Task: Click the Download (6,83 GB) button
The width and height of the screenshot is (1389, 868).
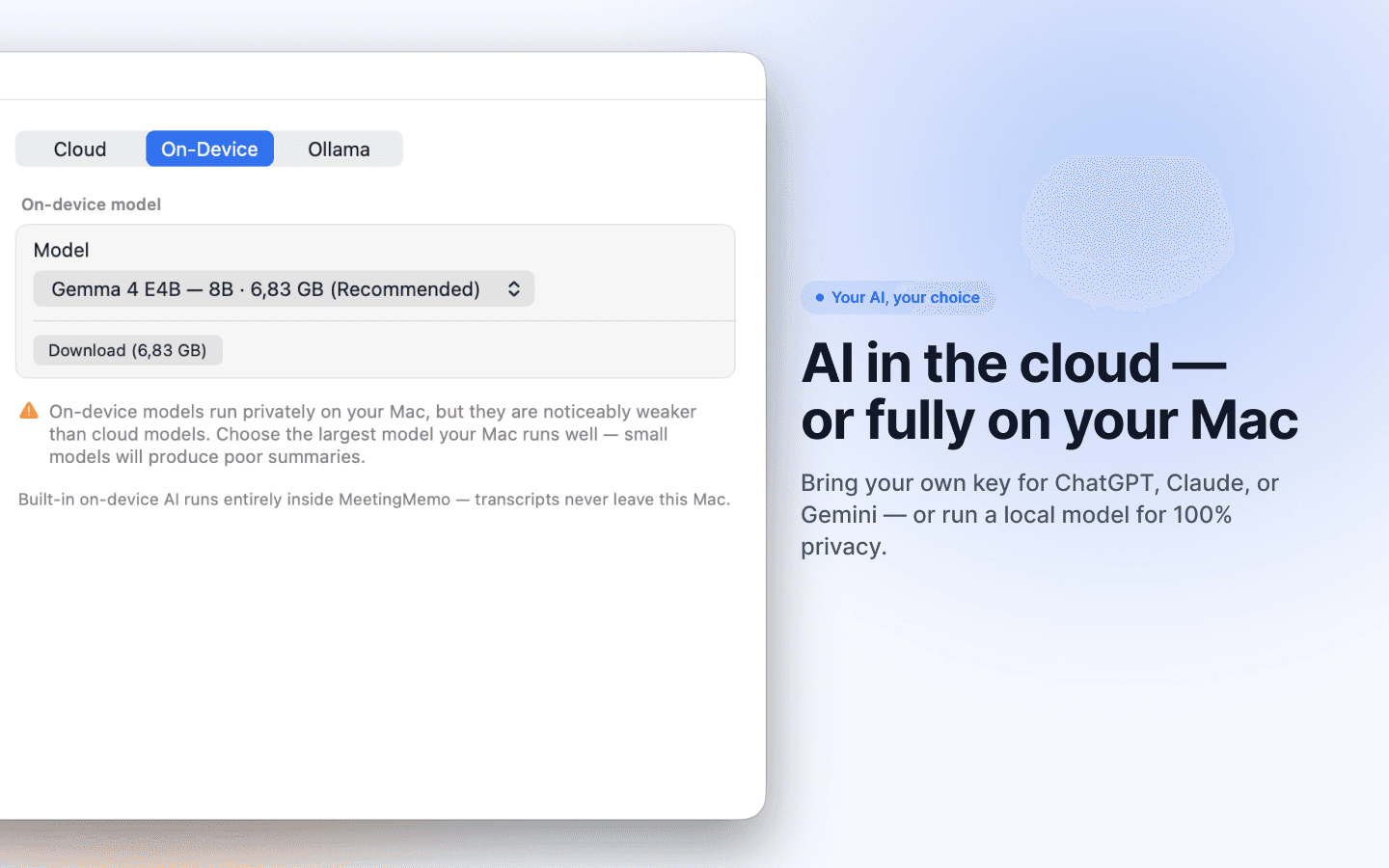Action: [x=127, y=350]
